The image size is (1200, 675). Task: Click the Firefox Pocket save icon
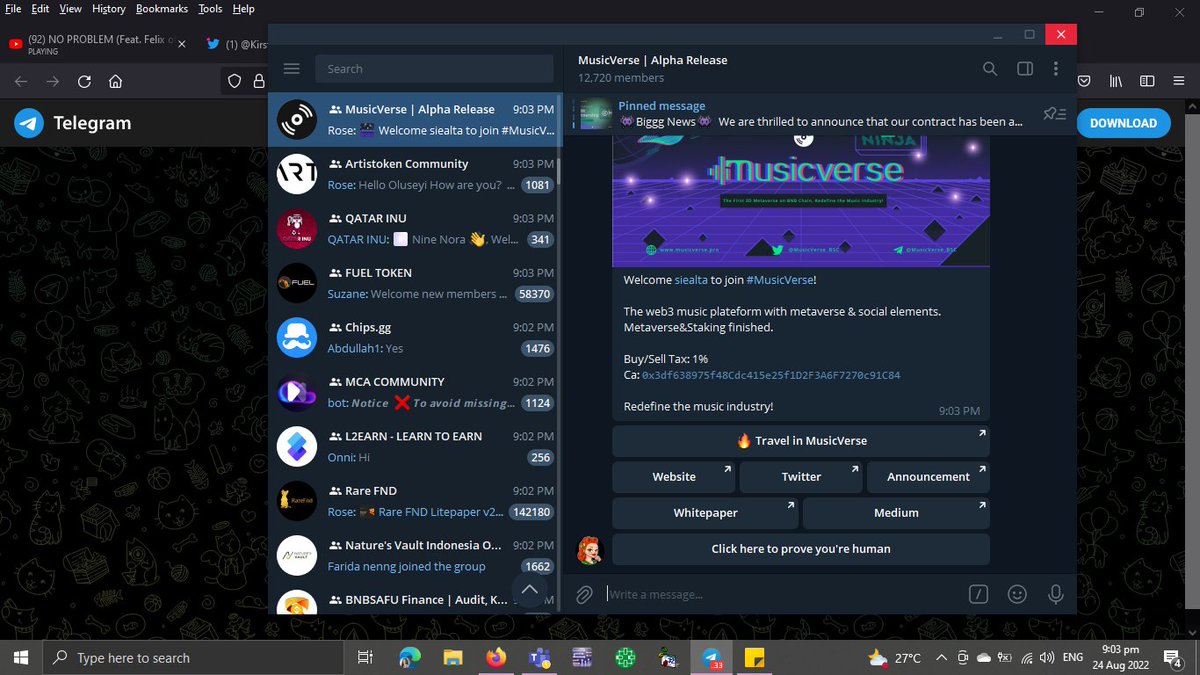point(1085,81)
